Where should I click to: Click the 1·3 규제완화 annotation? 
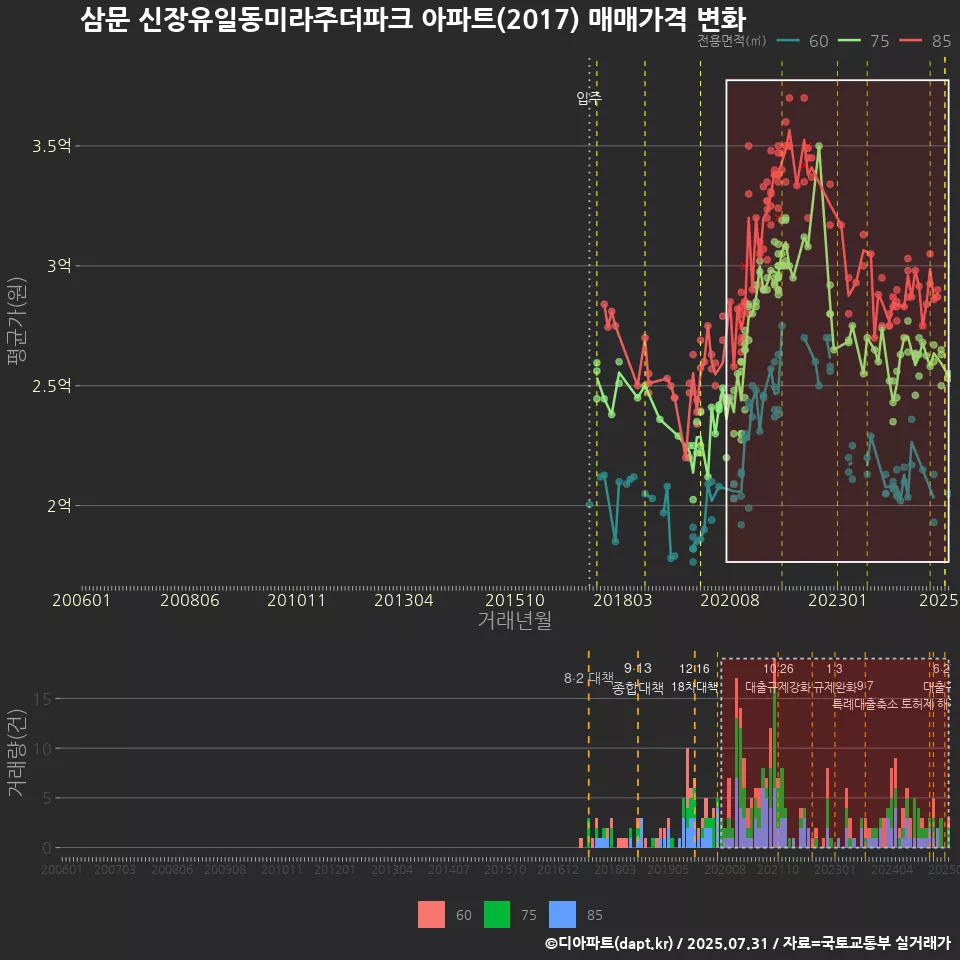pyautogui.click(x=834, y=678)
